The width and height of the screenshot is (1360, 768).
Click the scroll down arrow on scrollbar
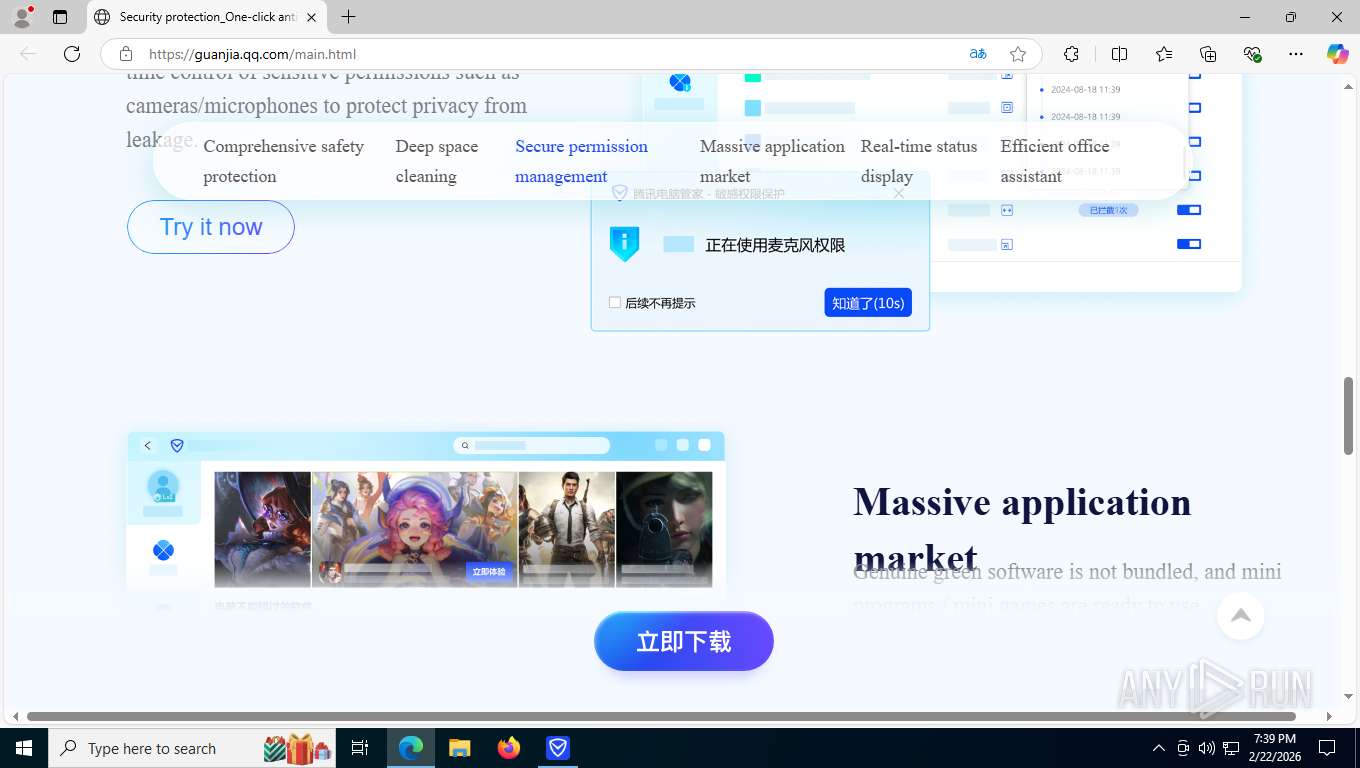point(1349,696)
